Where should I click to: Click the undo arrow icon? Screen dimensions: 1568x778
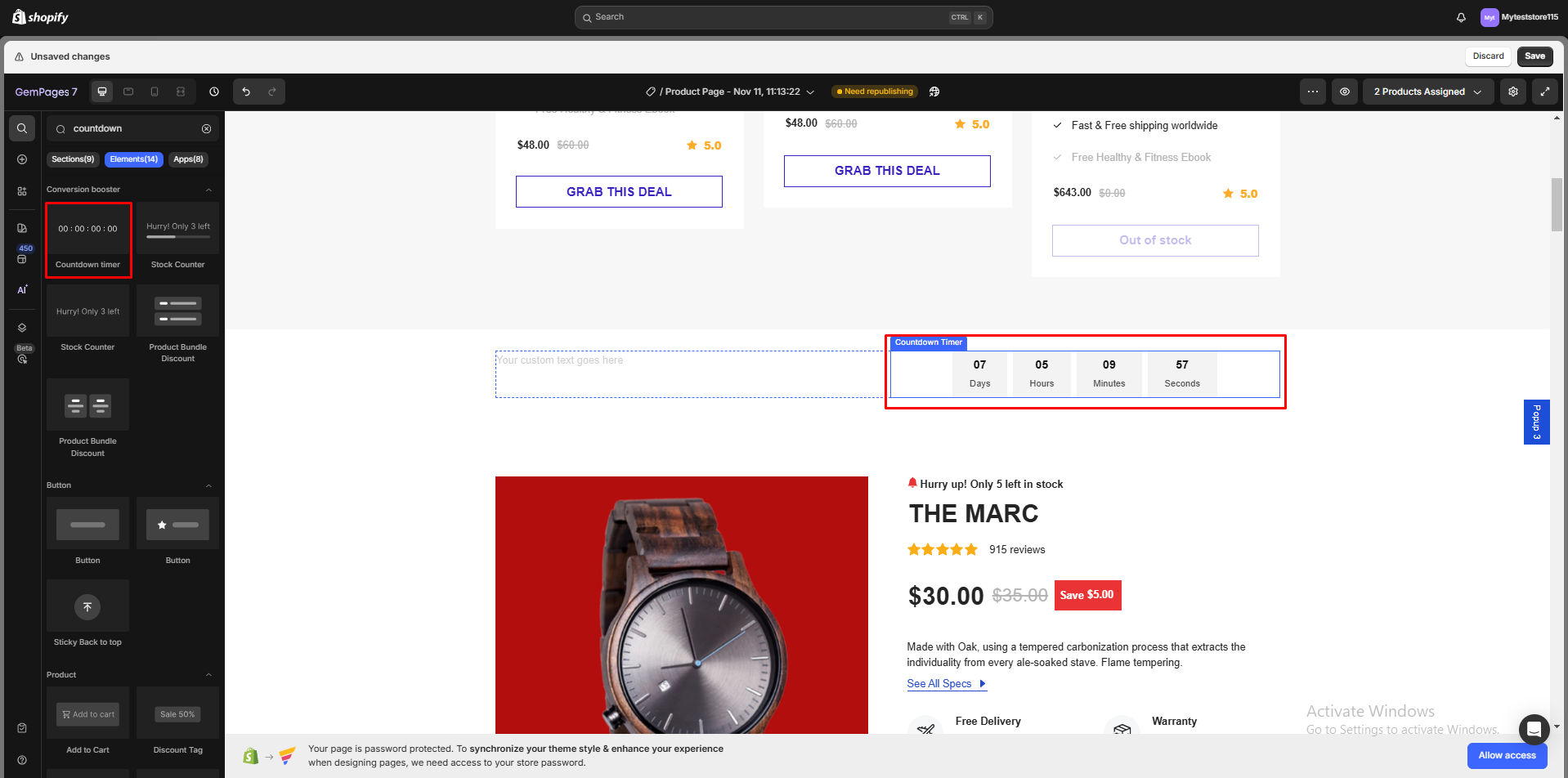(x=246, y=92)
